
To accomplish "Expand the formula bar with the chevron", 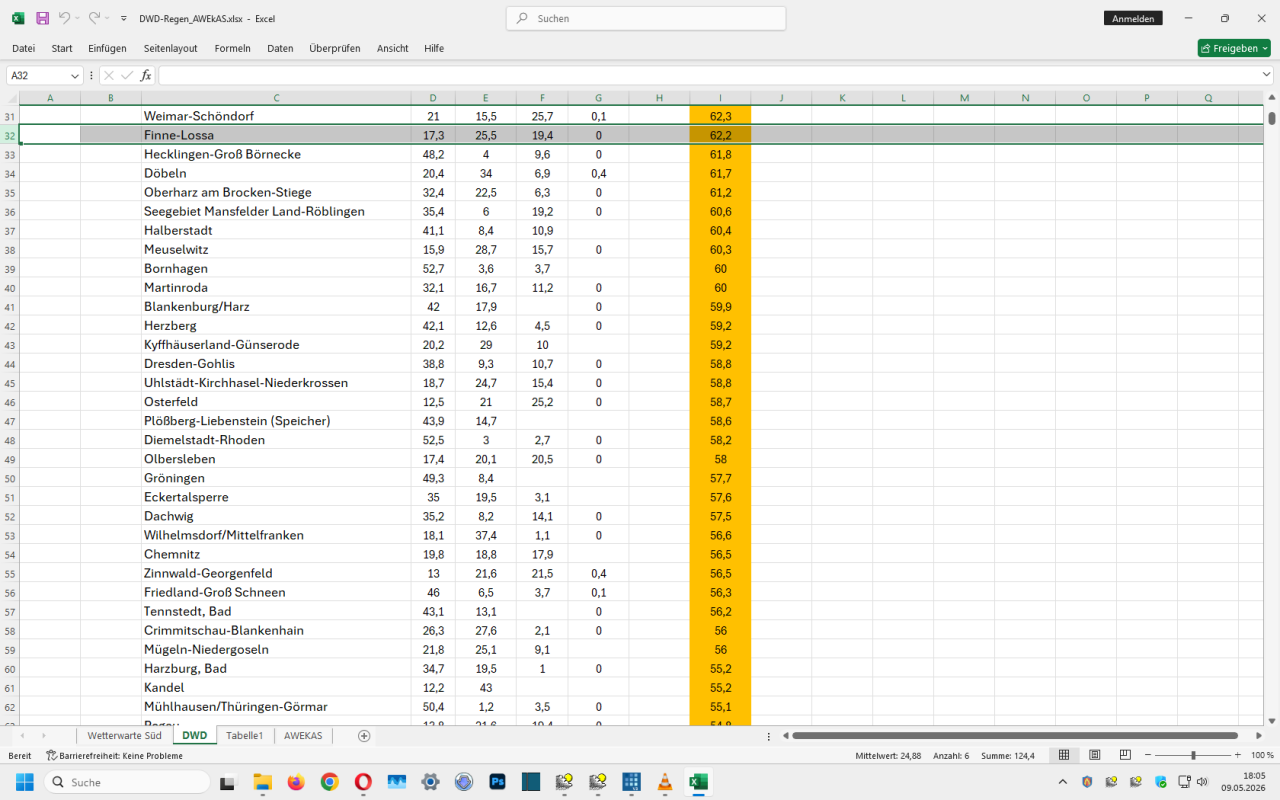I will (x=1266, y=75).
